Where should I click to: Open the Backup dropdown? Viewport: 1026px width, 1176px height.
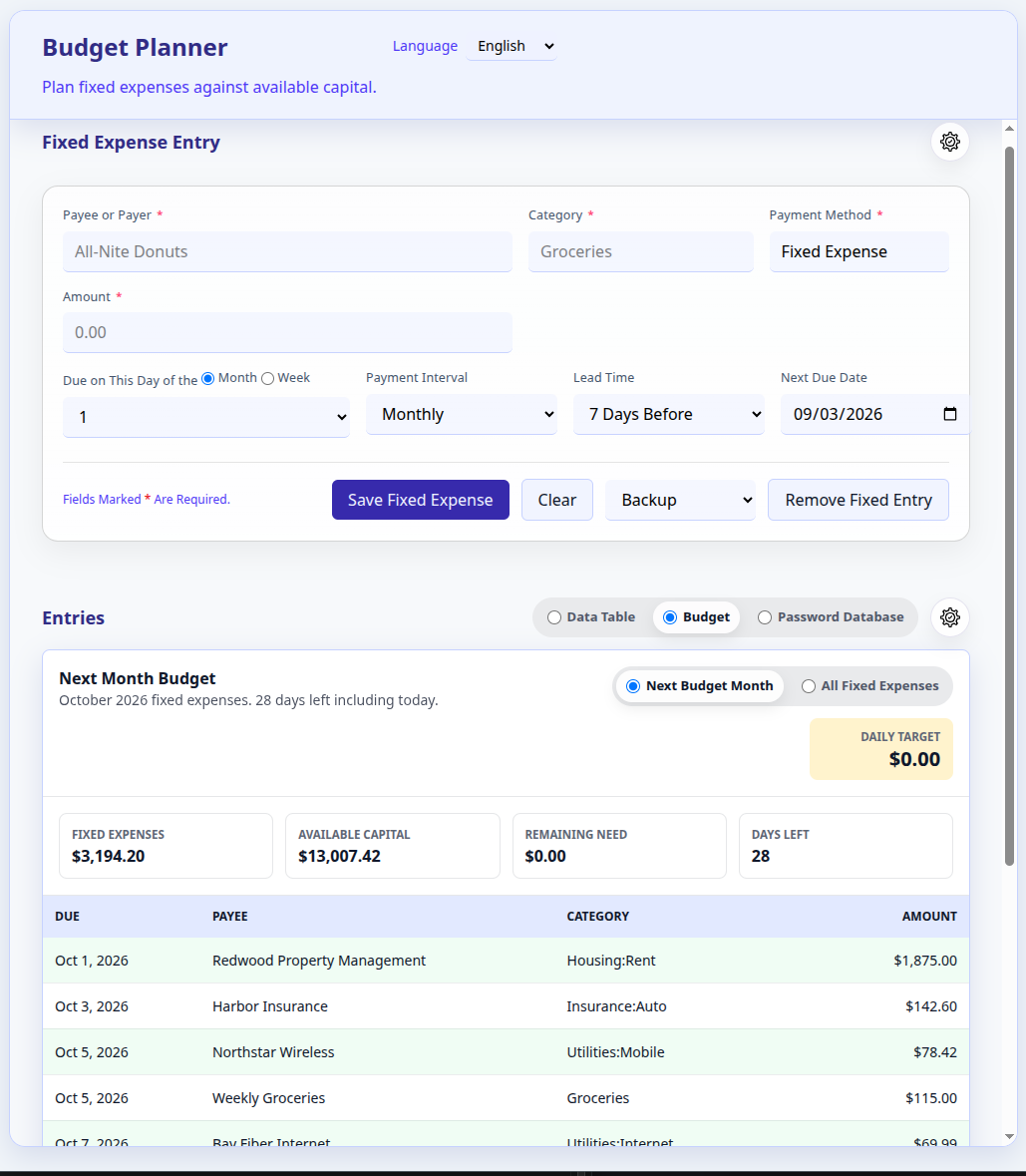pyautogui.click(x=680, y=500)
